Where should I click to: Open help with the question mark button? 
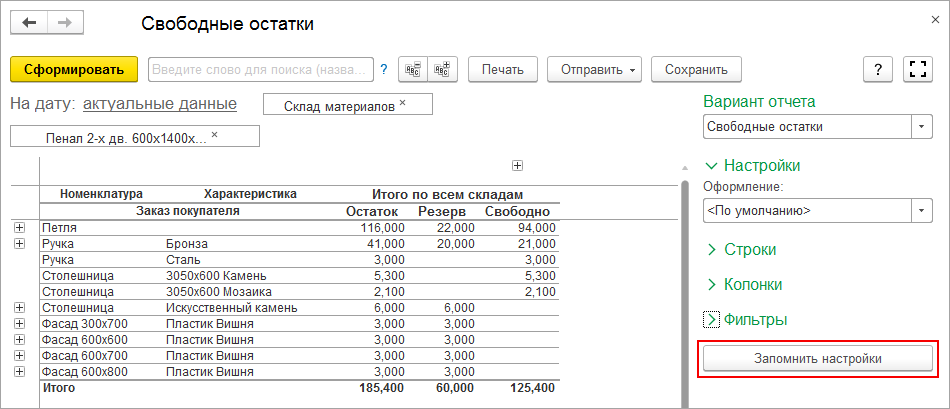877,69
